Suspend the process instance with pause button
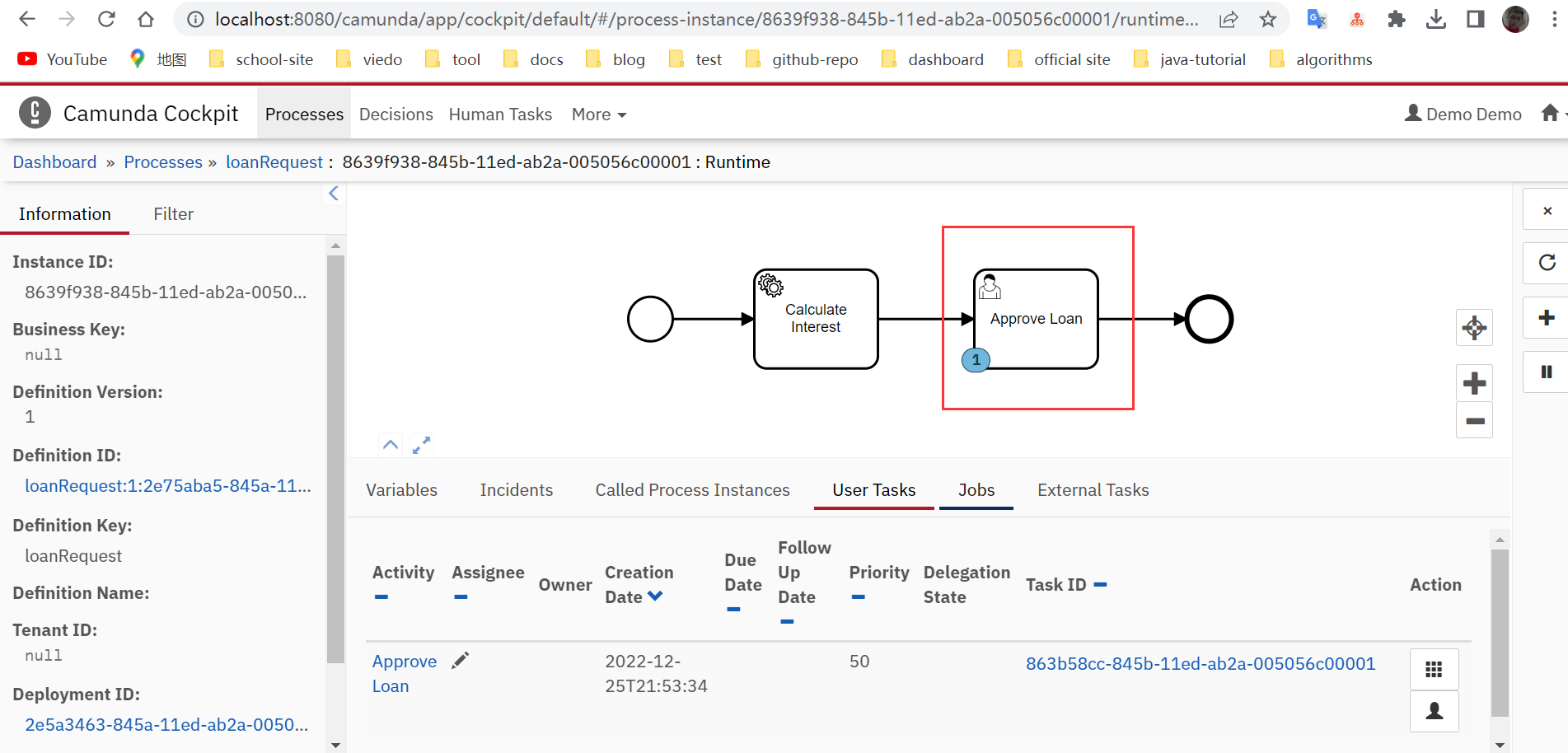The image size is (1568, 753). click(x=1547, y=372)
